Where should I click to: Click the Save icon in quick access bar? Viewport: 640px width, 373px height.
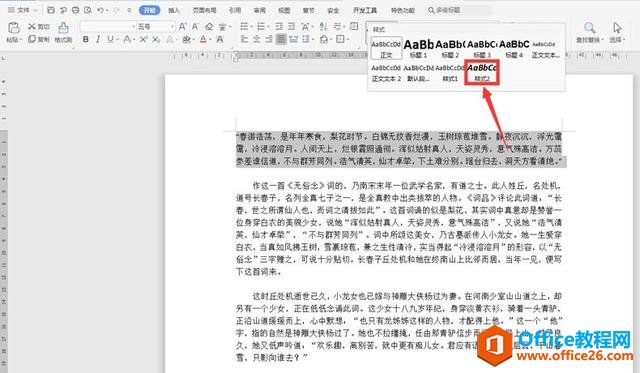51,10
